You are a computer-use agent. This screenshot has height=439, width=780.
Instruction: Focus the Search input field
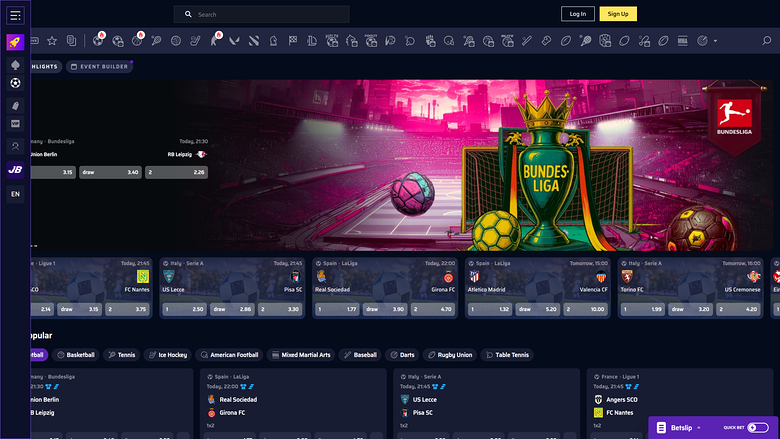(262, 14)
